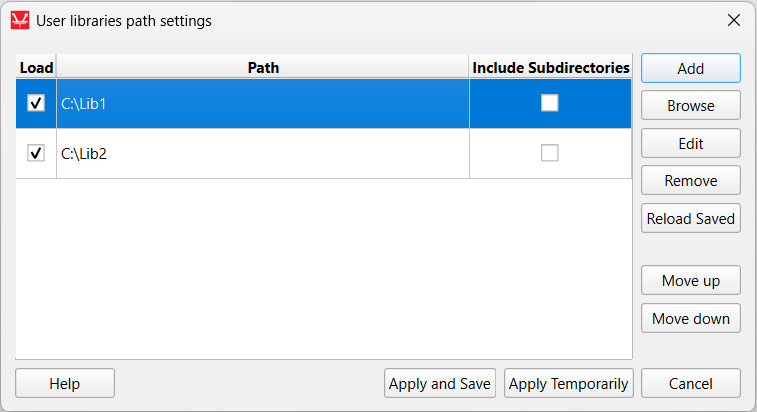The width and height of the screenshot is (757, 412).
Task: Click Apply Temporarily
Action: (568, 383)
